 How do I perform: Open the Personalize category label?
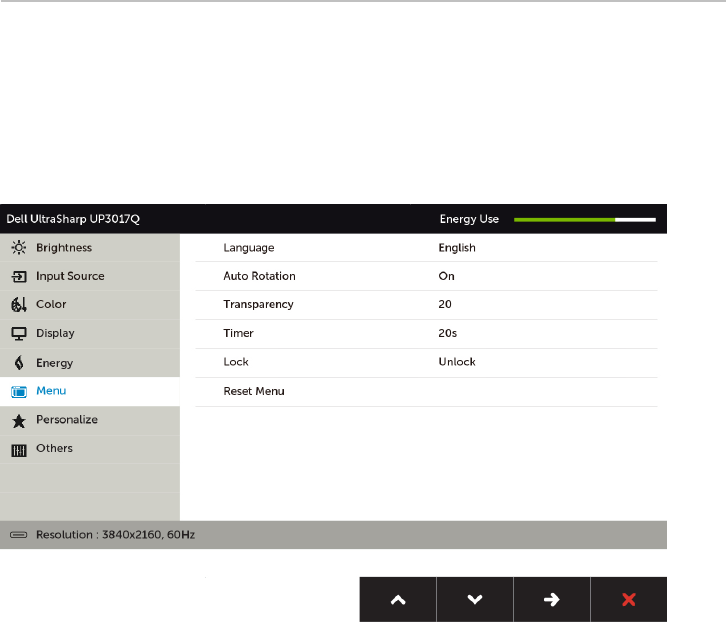pyautogui.click(x=67, y=420)
